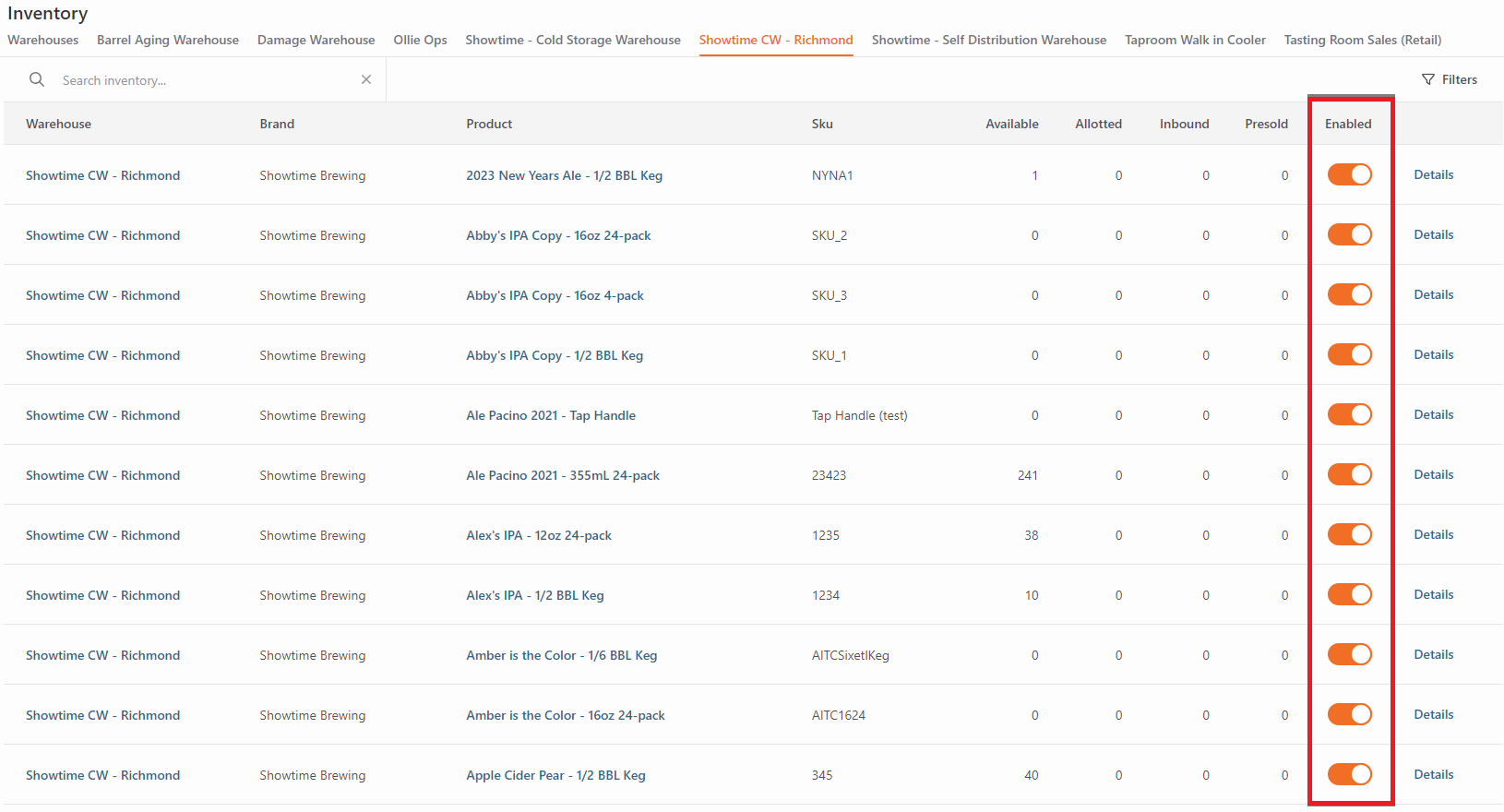
Task: Sort by the Product column header
Action: click(489, 124)
